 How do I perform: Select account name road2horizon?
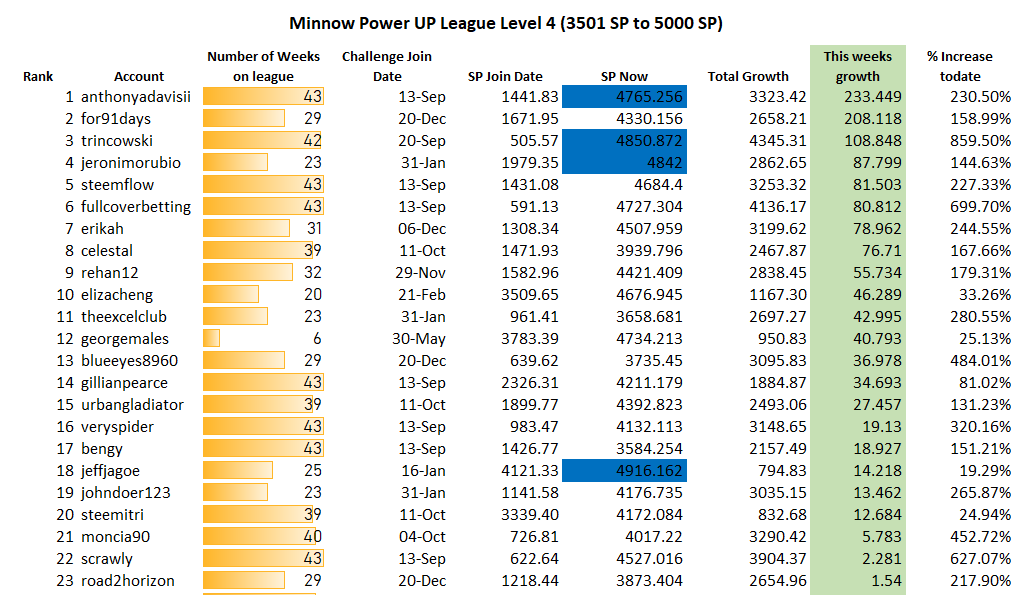128,581
